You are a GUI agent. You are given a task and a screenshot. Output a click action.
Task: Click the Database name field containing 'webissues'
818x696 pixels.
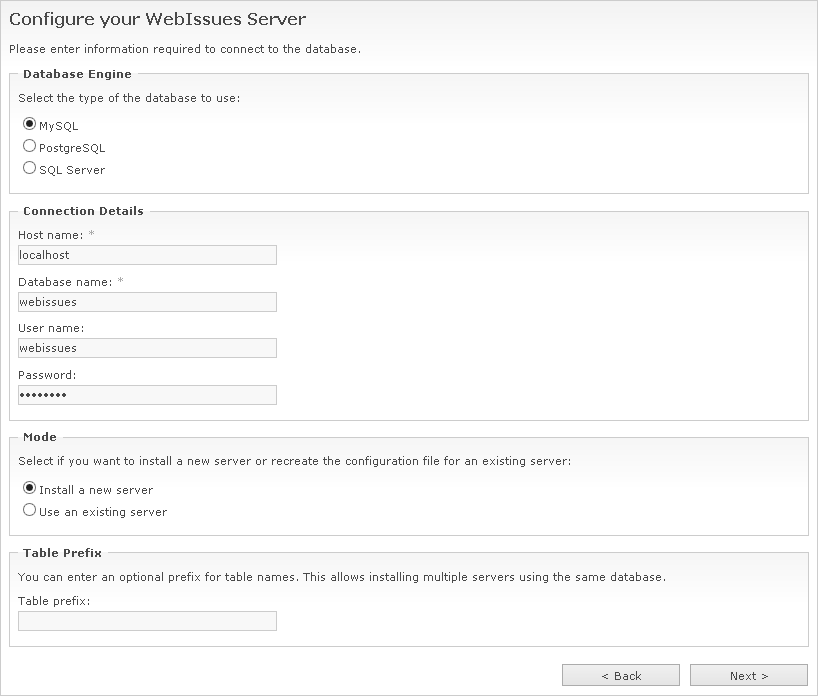point(146,301)
